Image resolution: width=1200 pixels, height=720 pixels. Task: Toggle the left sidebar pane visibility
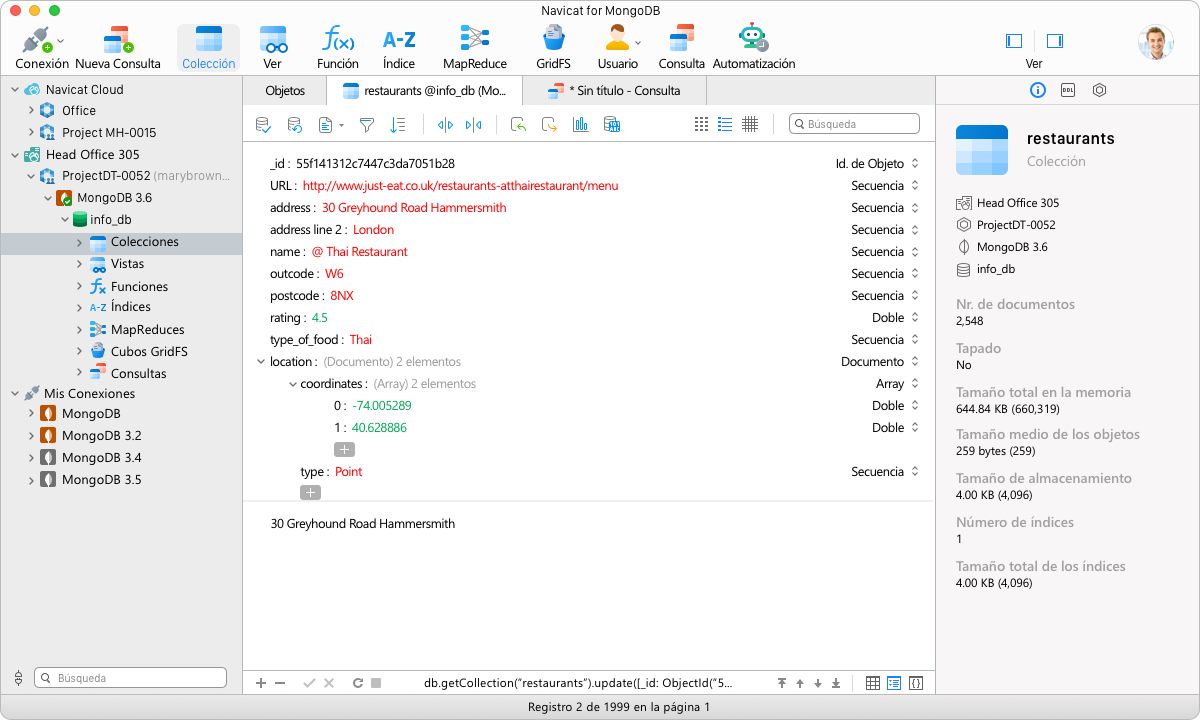point(1014,41)
